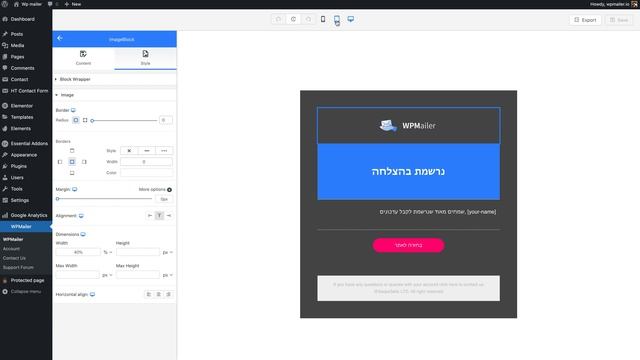
Task: Open WordPress logo menu in admin bar
Action: coord(5,4)
